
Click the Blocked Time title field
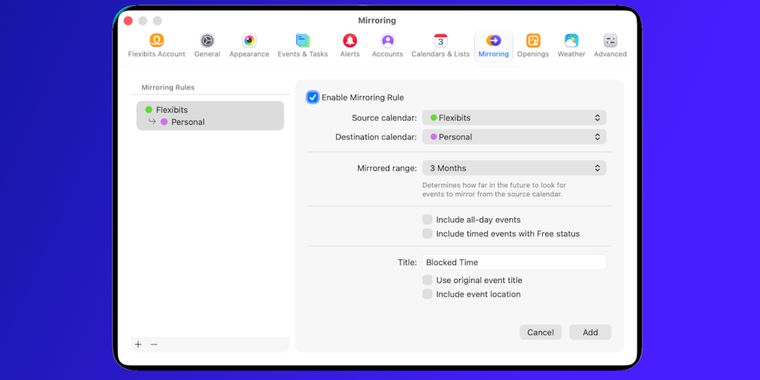(514, 262)
